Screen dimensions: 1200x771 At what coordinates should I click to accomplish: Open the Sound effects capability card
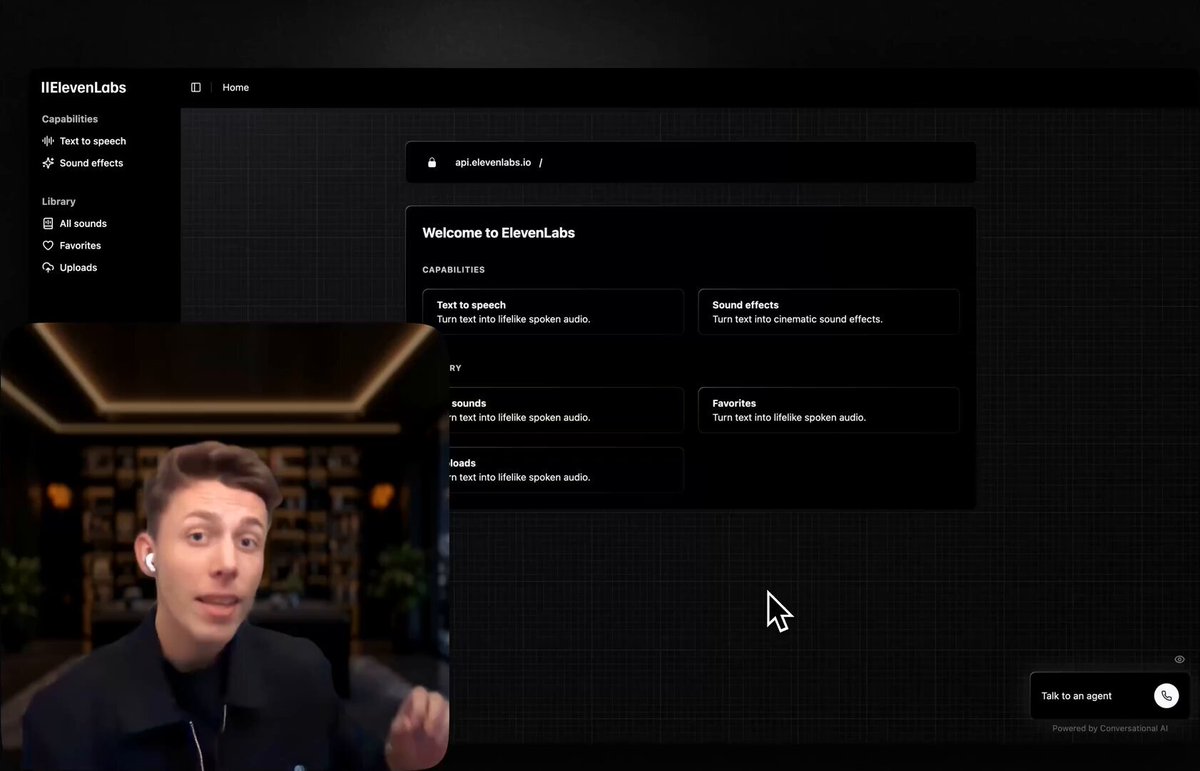828,312
